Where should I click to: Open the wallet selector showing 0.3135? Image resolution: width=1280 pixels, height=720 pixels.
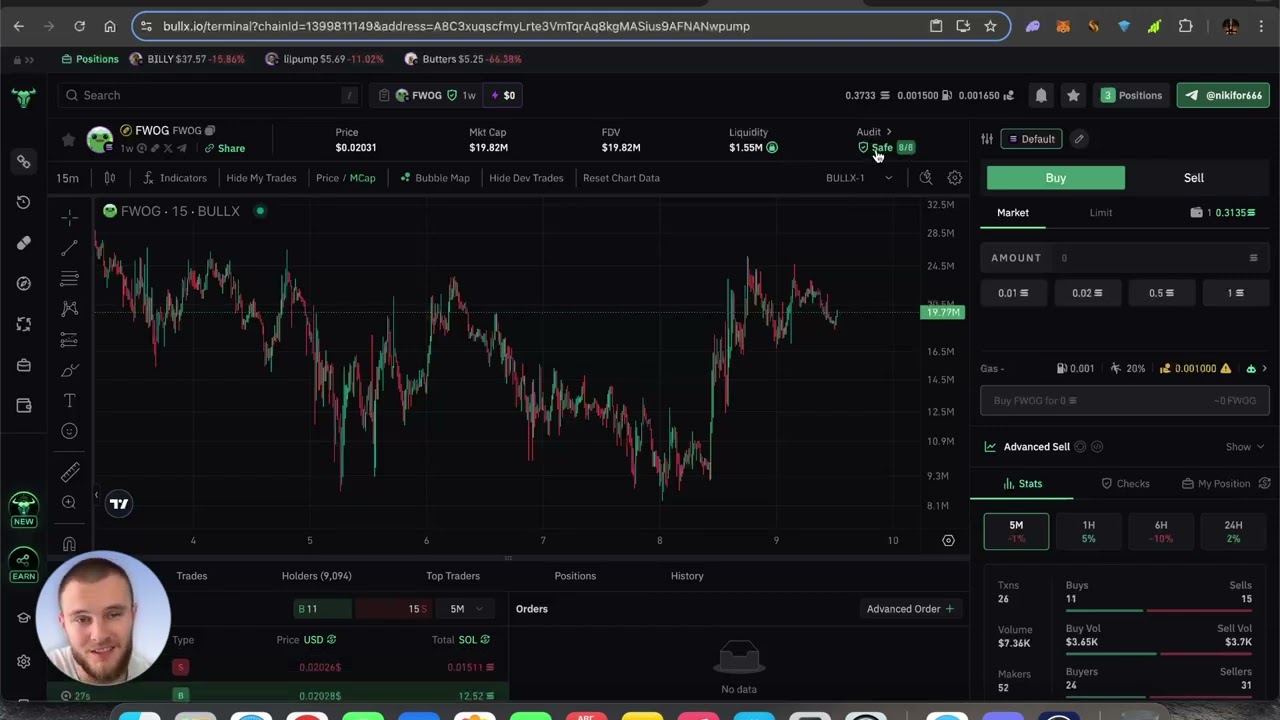coord(1225,212)
